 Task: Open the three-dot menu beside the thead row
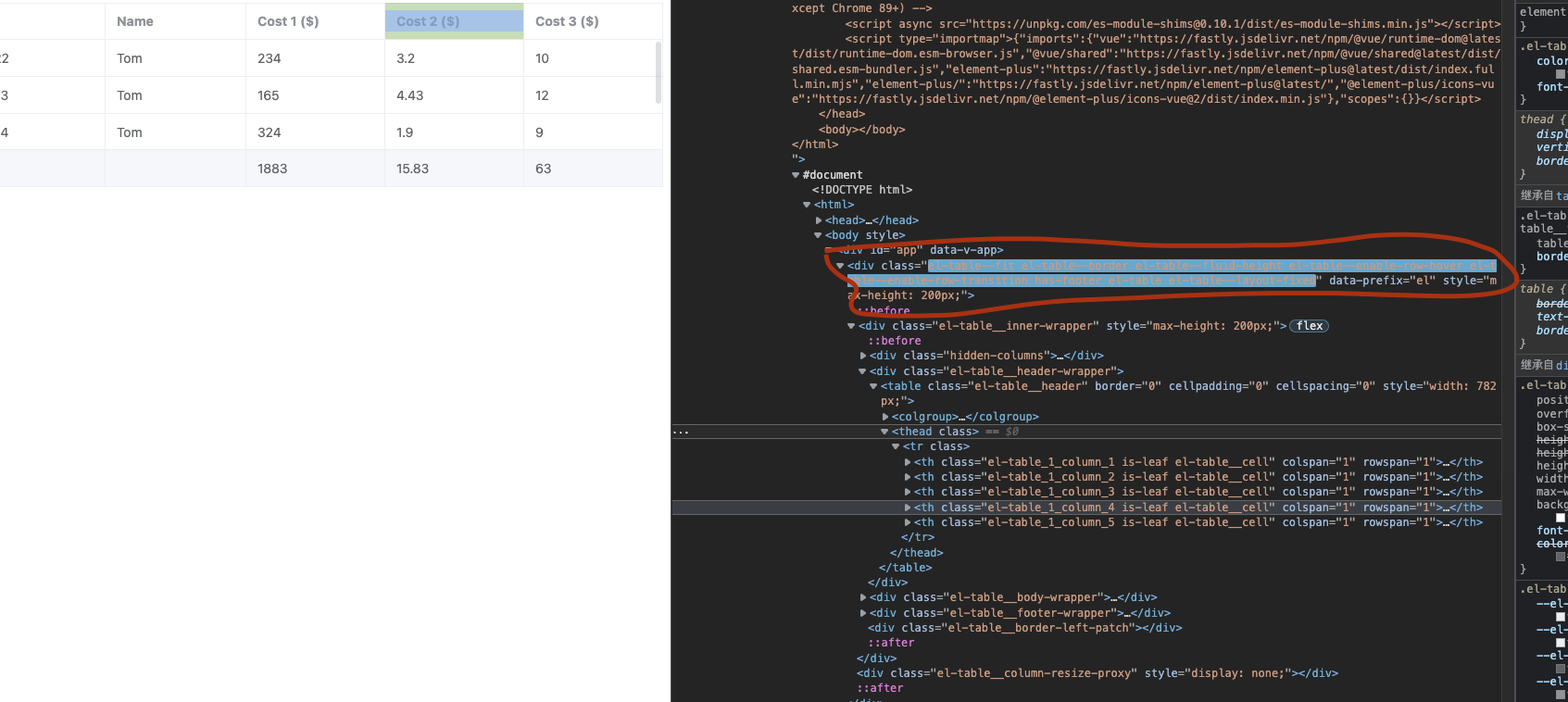pyautogui.click(x=681, y=432)
